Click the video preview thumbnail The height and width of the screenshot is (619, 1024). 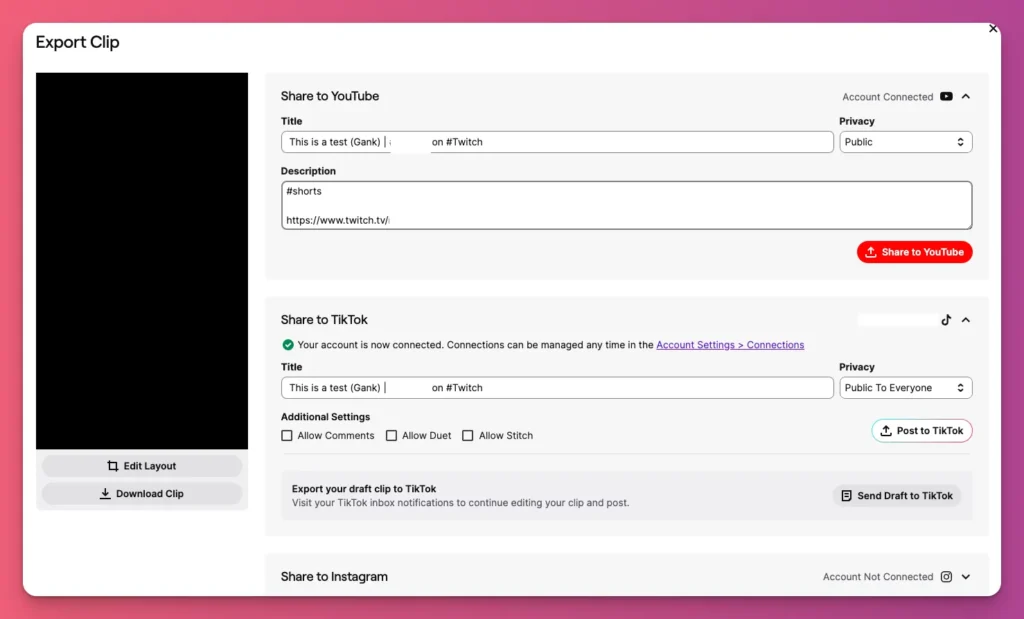pyautogui.click(x=142, y=260)
